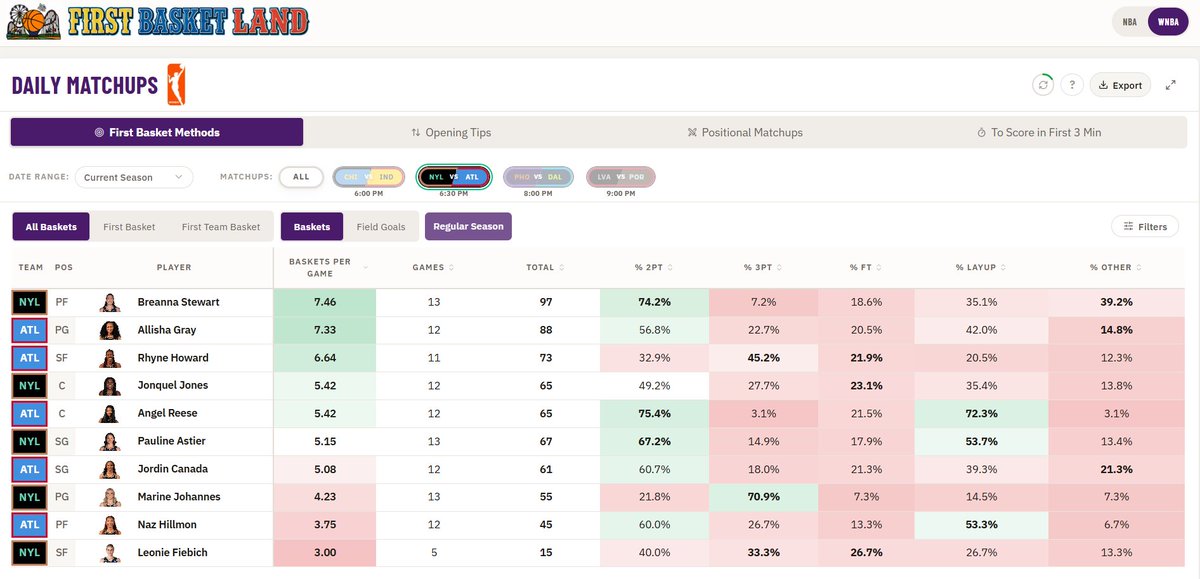Open the Positional Matchups tab
1200x579 pixels.
(745, 132)
